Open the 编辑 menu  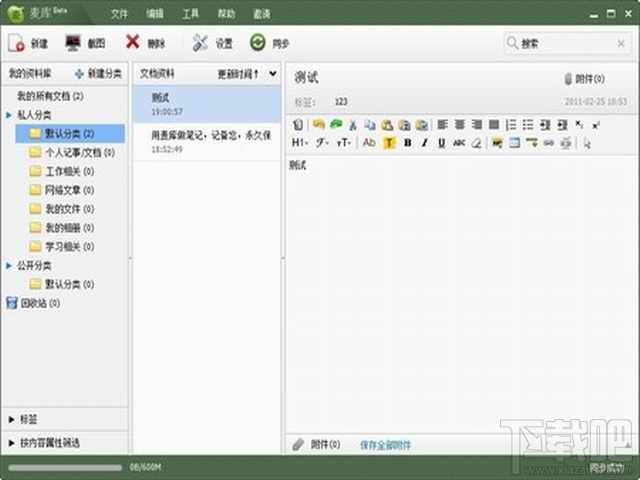pos(155,14)
